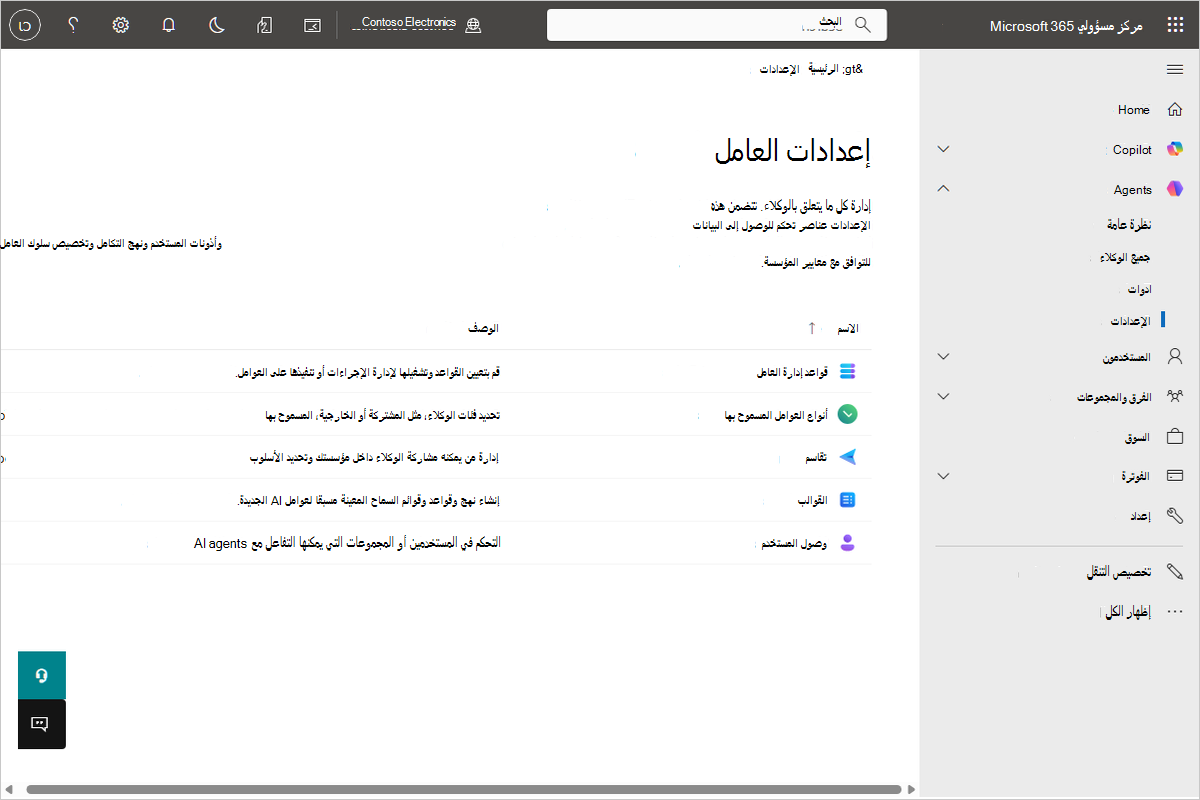Viewport: 1200px width, 800px height.
Task: Click the Users person icon in sidebar
Action: 1175,356
